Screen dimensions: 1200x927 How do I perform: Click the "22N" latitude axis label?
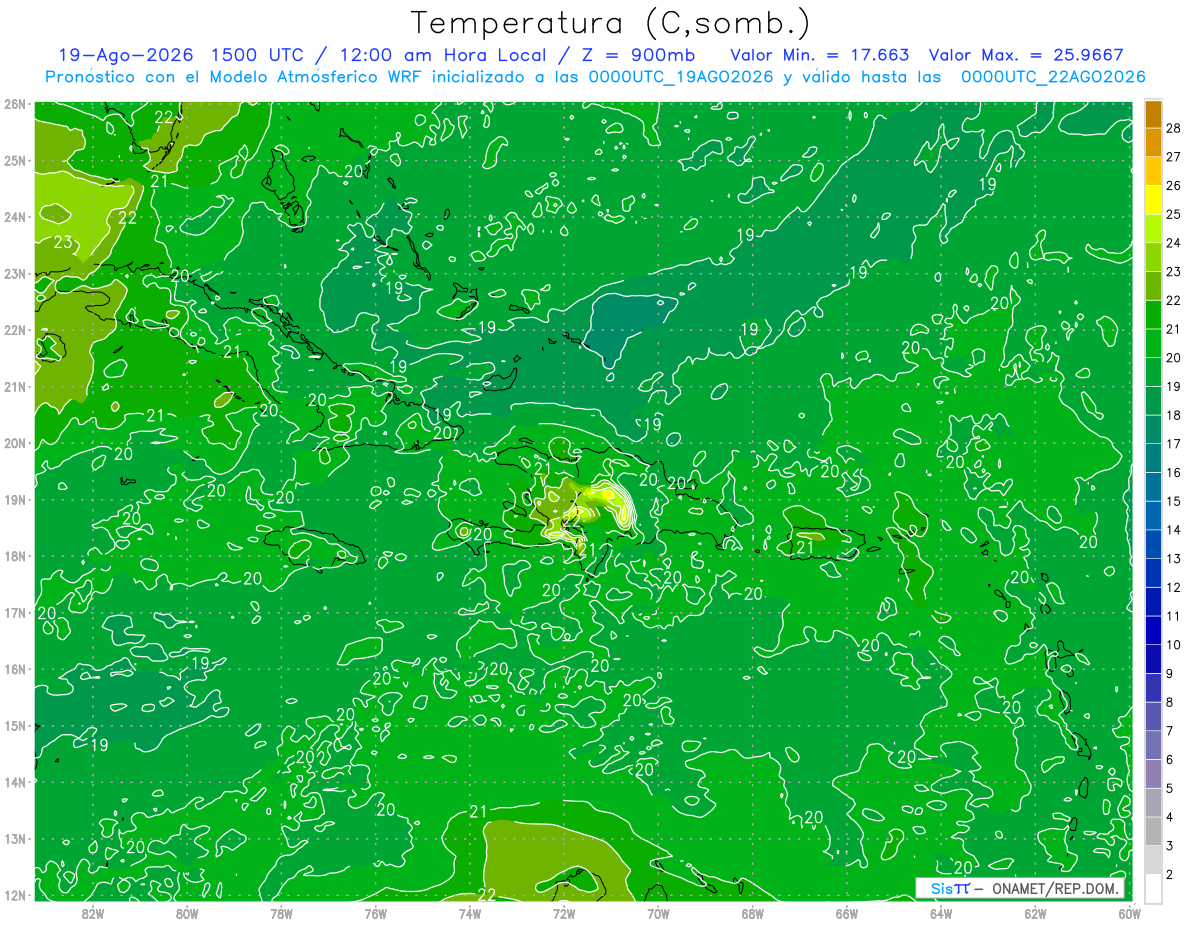(x=15, y=330)
